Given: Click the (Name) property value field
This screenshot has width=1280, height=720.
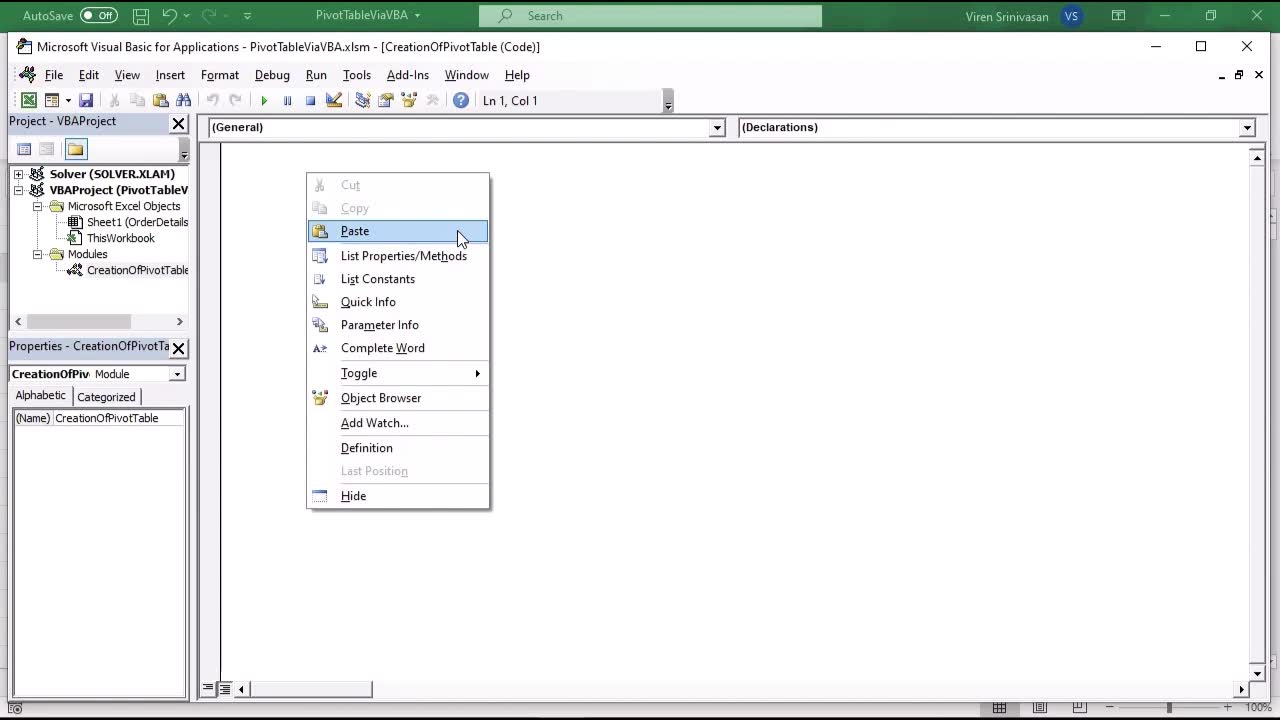Looking at the screenshot, I should point(118,418).
